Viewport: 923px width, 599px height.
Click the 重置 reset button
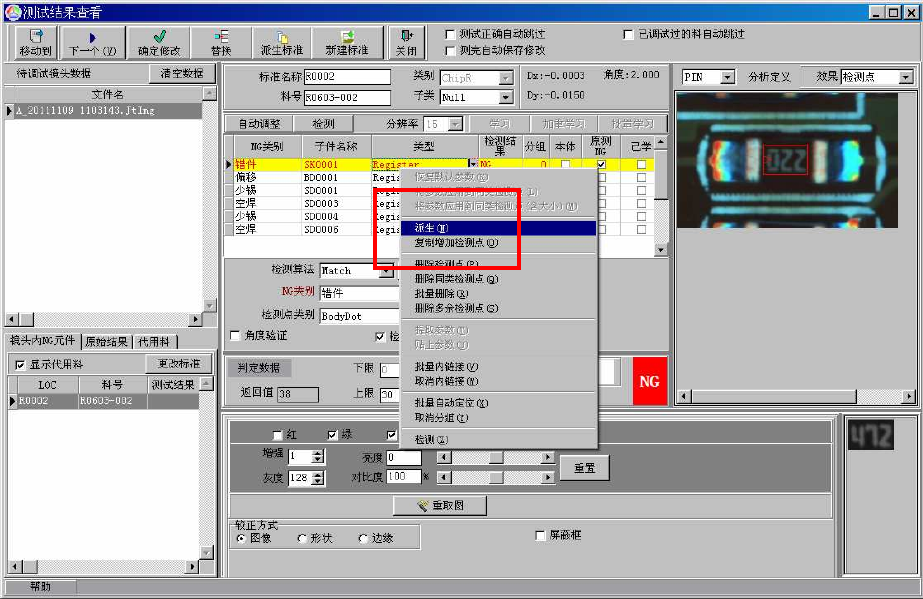click(585, 468)
